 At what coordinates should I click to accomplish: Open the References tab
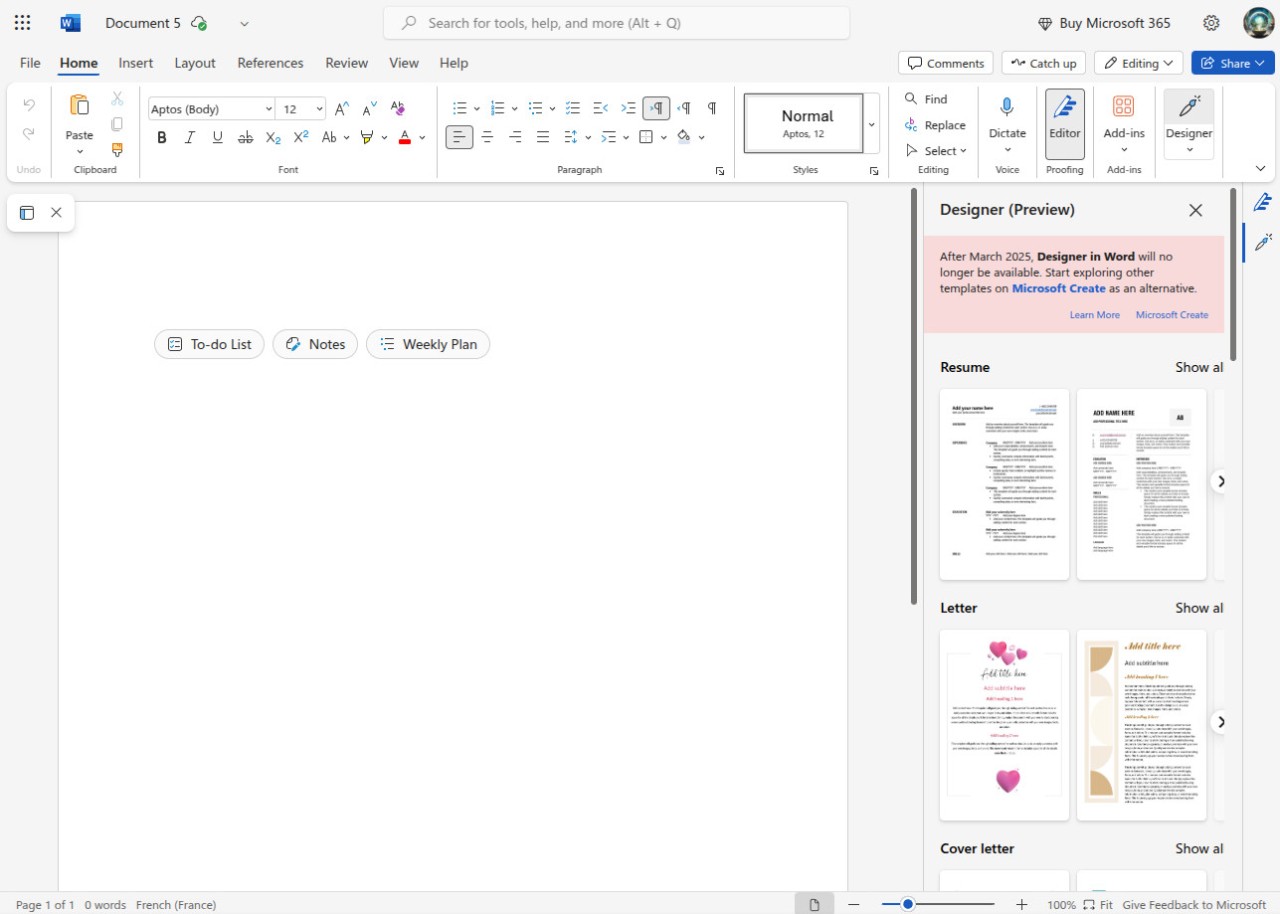coord(270,63)
